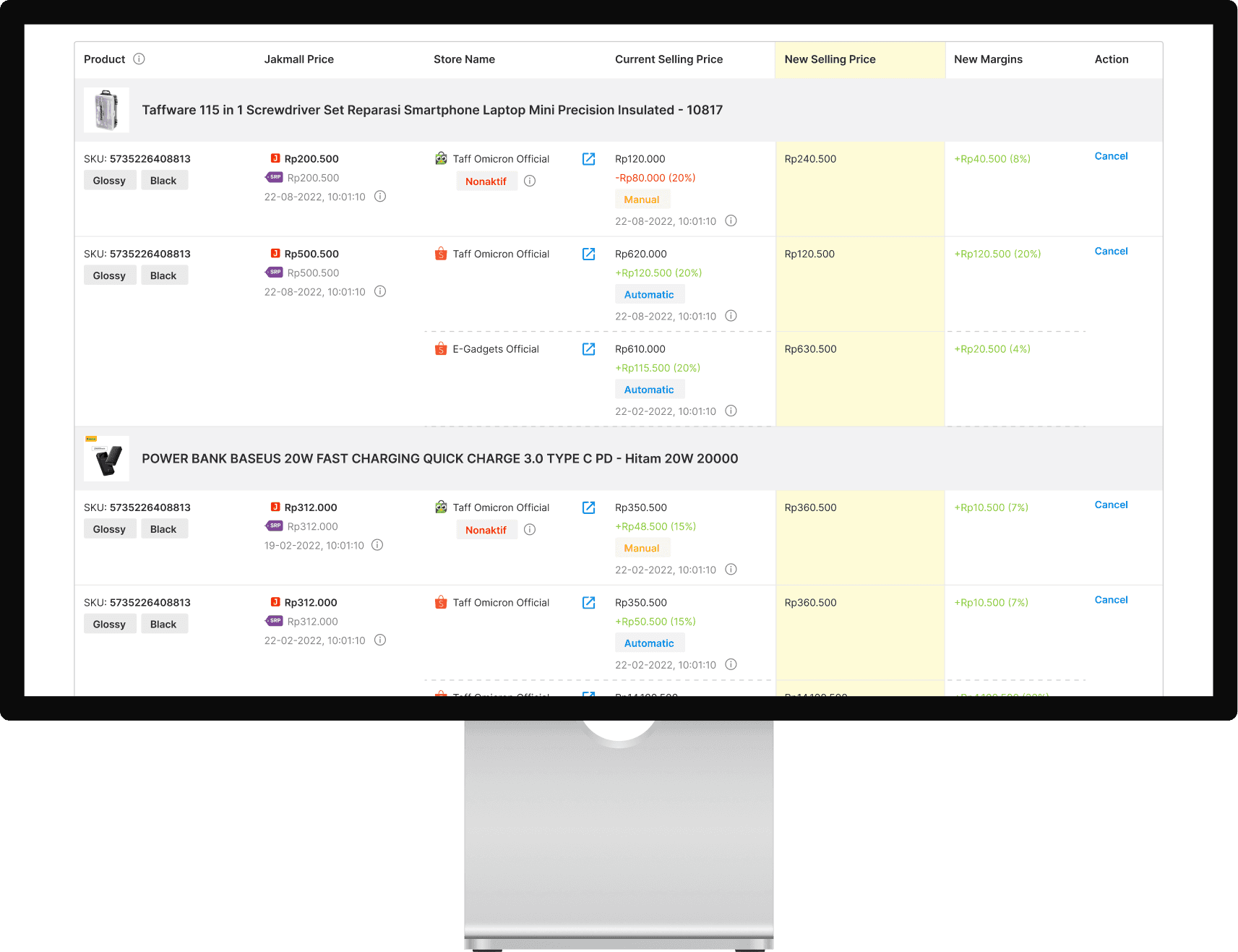1238x952 pixels.
Task: Cancel the Power Bank row with +Rp50.500 margin
Action: 1111,600
